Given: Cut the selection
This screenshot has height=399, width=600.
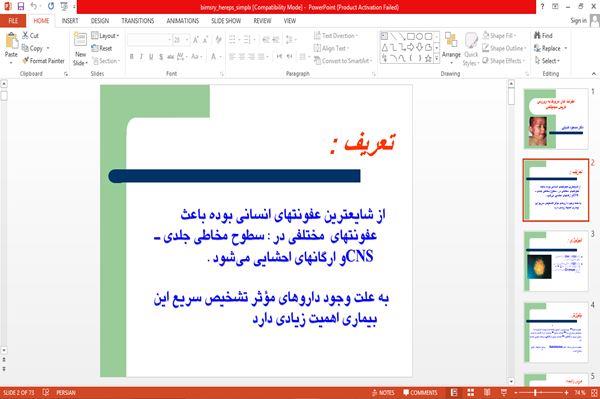Looking at the screenshot, I should [31, 36].
